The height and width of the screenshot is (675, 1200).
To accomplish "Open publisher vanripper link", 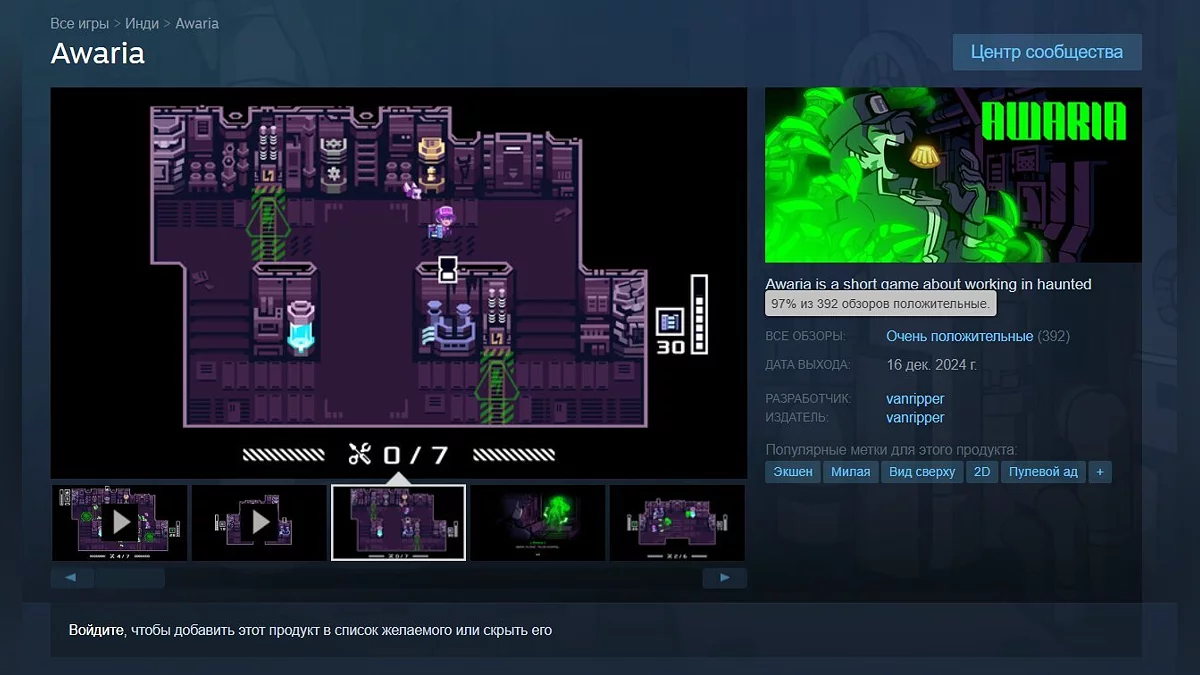I will 915,417.
